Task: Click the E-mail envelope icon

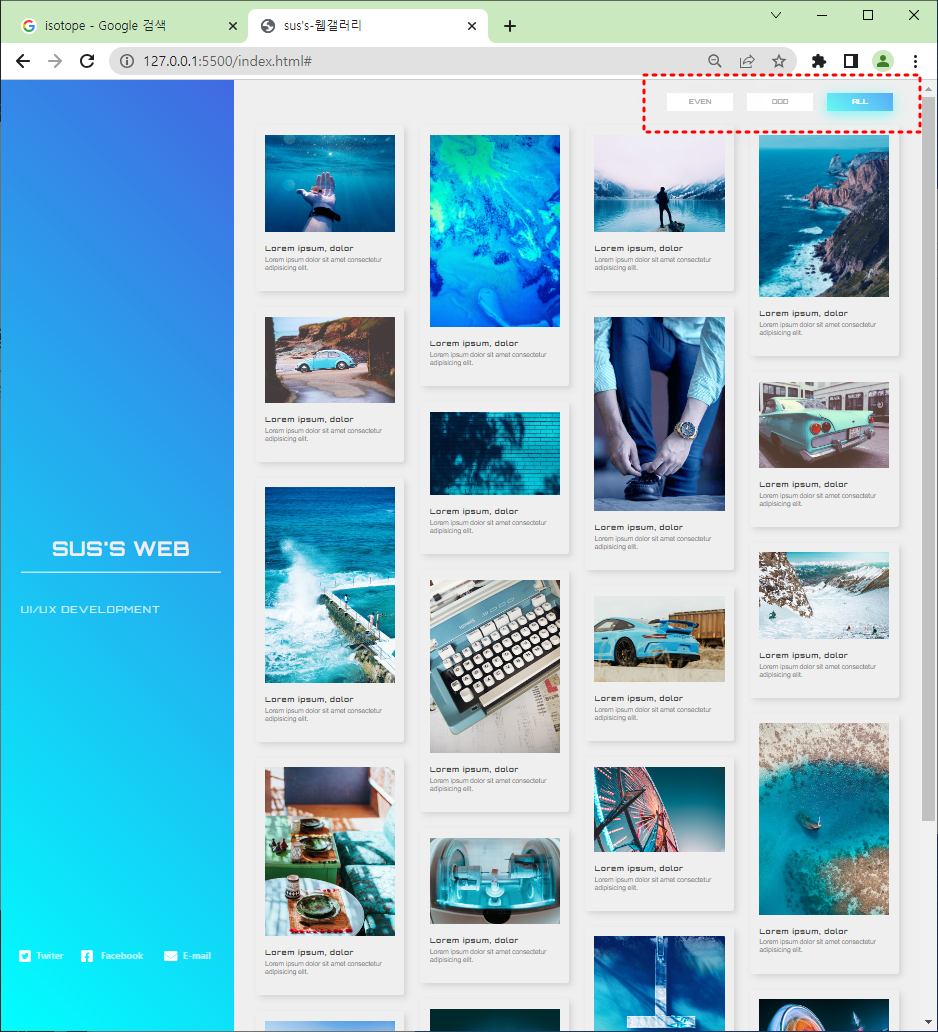Action: [170, 956]
